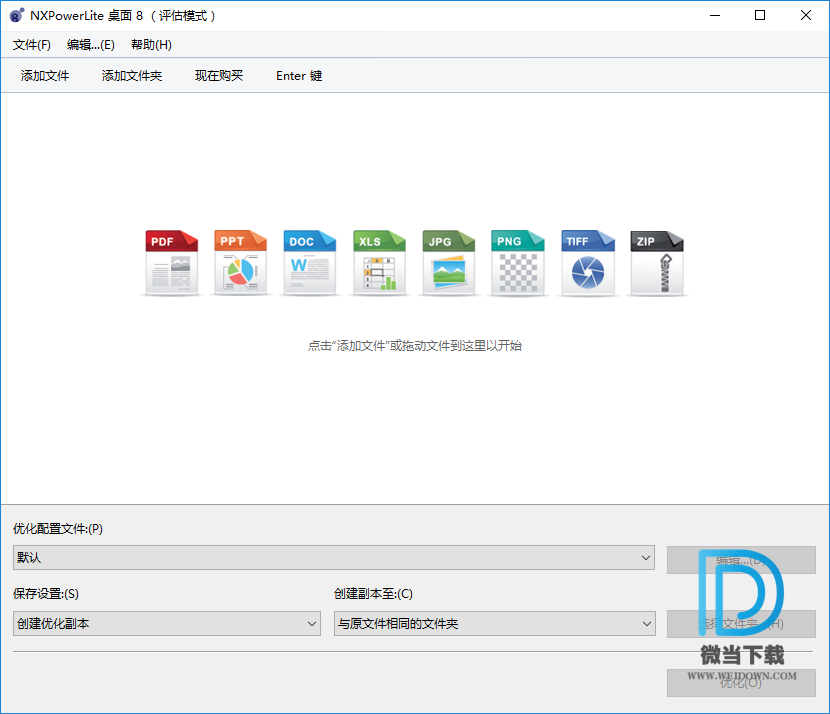Expand the 保存设置 dropdown showing 创建优化副本
Viewport: 830px width, 714px height.
pos(167,623)
